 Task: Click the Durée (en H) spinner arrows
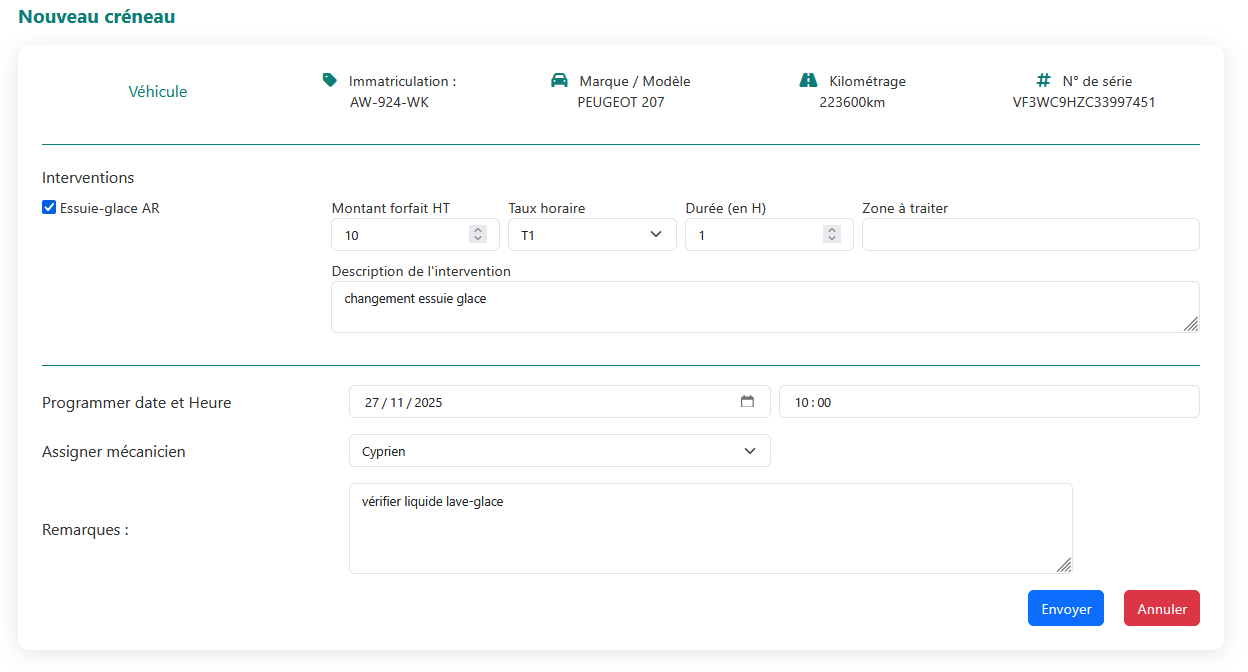pyautogui.click(x=832, y=234)
